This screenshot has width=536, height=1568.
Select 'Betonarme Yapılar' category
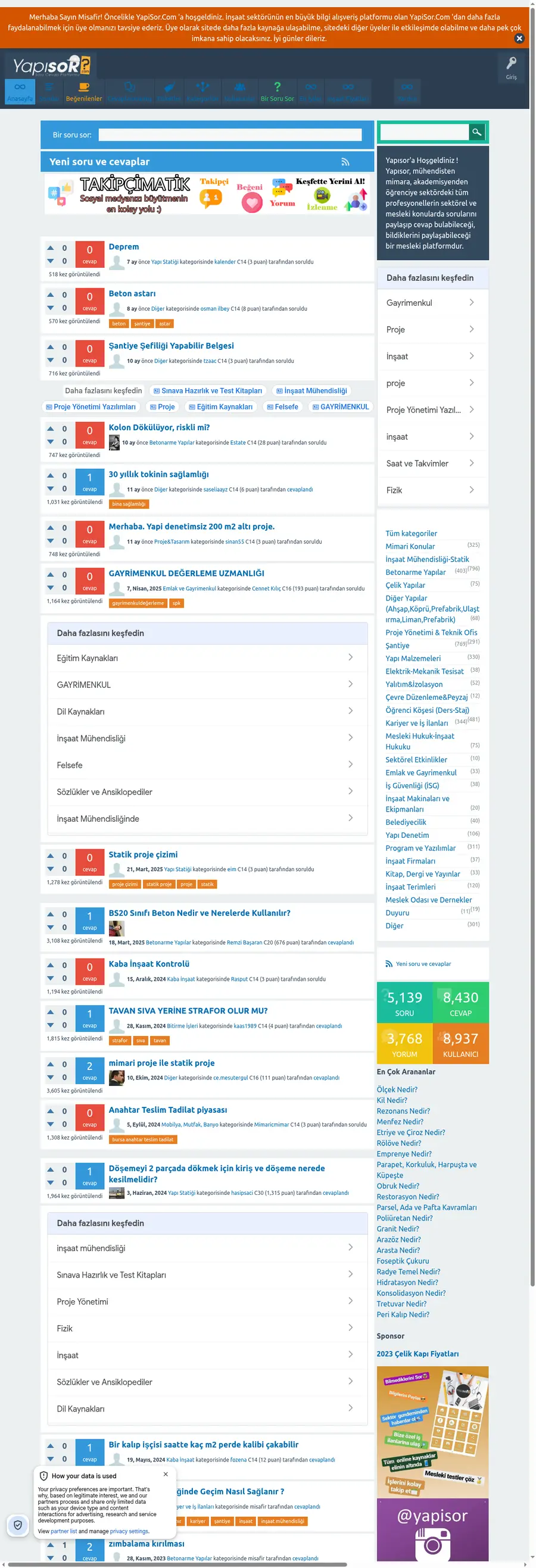(416, 572)
